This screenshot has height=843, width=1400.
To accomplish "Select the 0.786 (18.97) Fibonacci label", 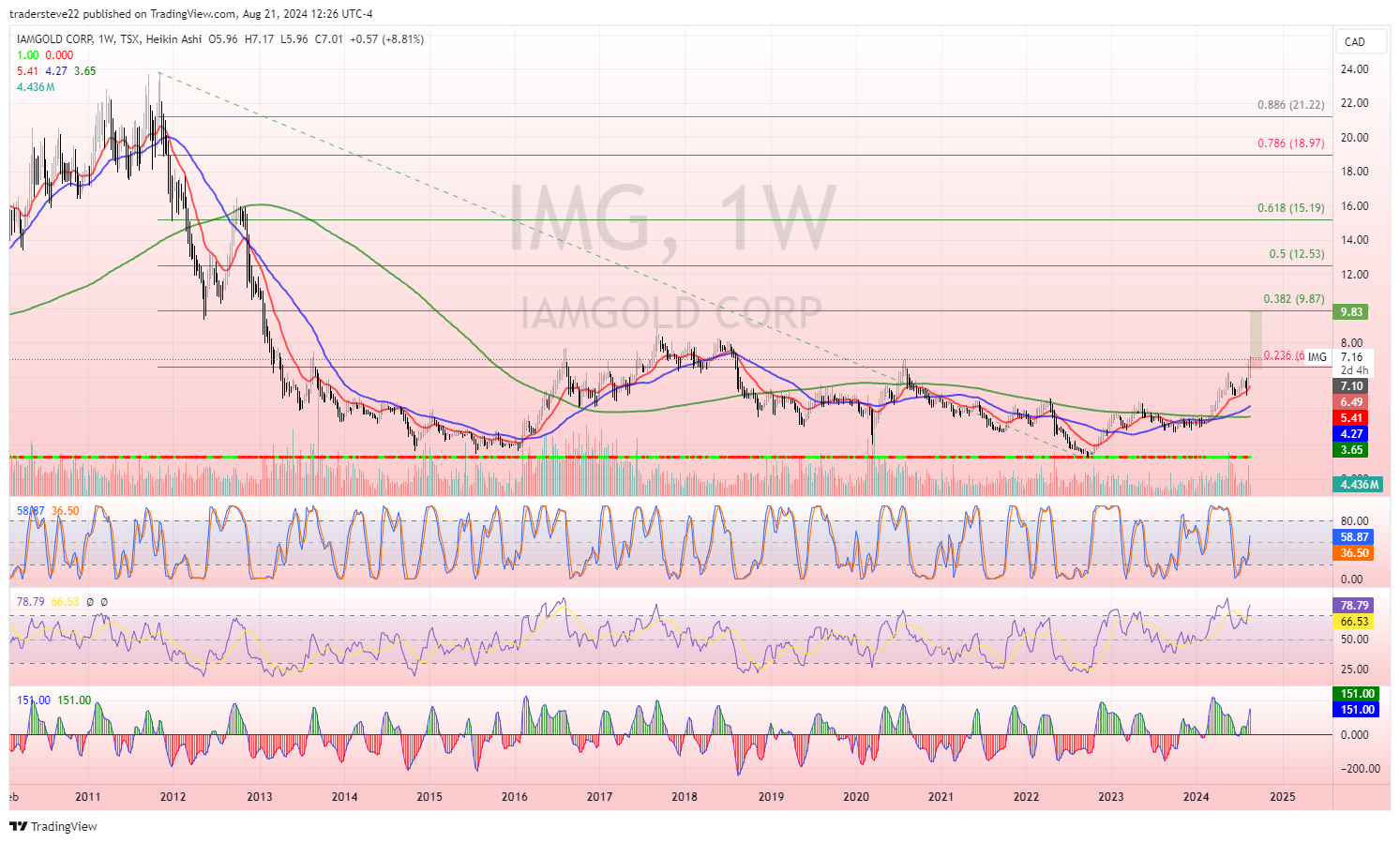I will [x=1291, y=143].
